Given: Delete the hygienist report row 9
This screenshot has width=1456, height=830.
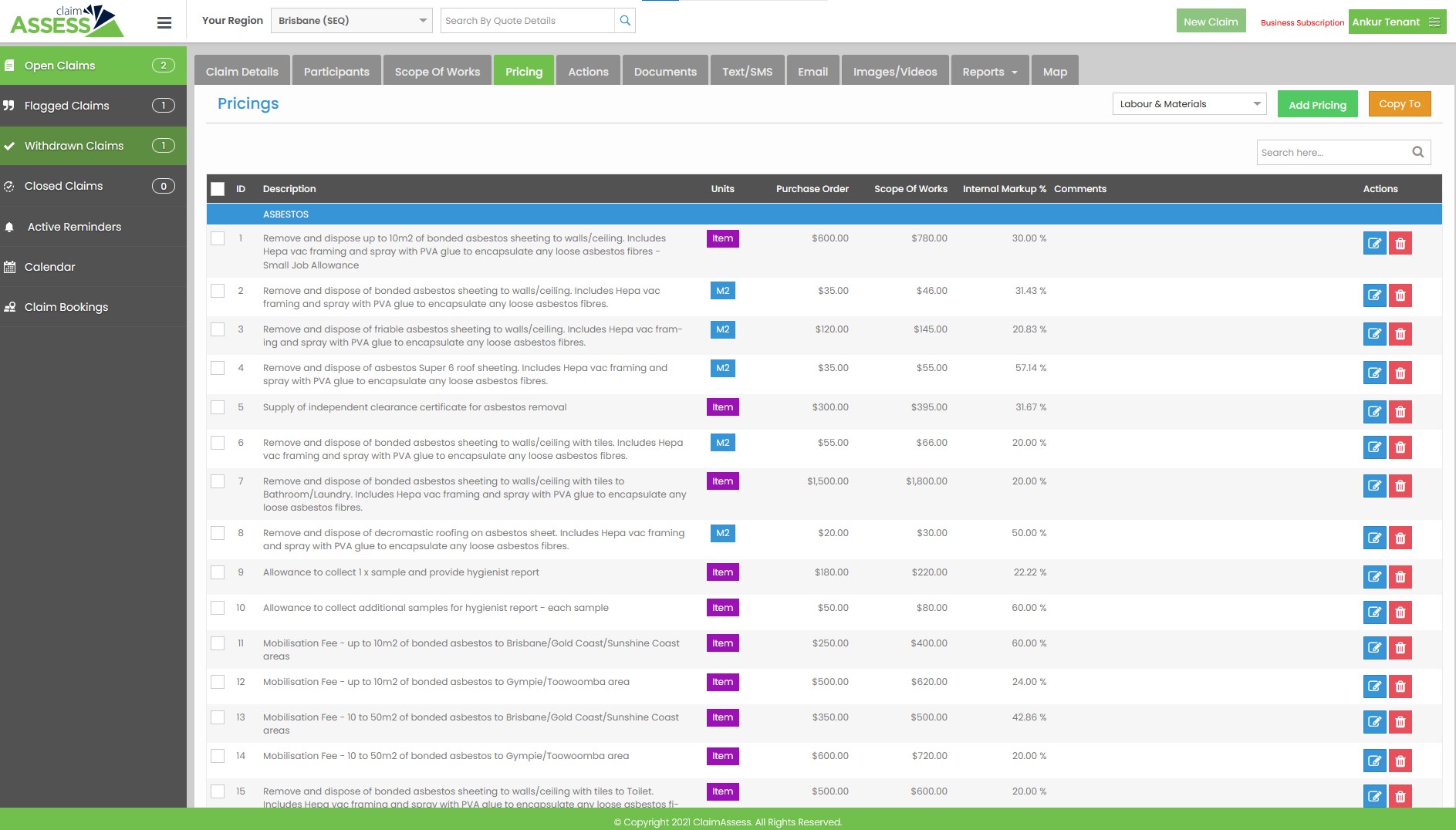Looking at the screenshot, I should tap(1400, 577).
